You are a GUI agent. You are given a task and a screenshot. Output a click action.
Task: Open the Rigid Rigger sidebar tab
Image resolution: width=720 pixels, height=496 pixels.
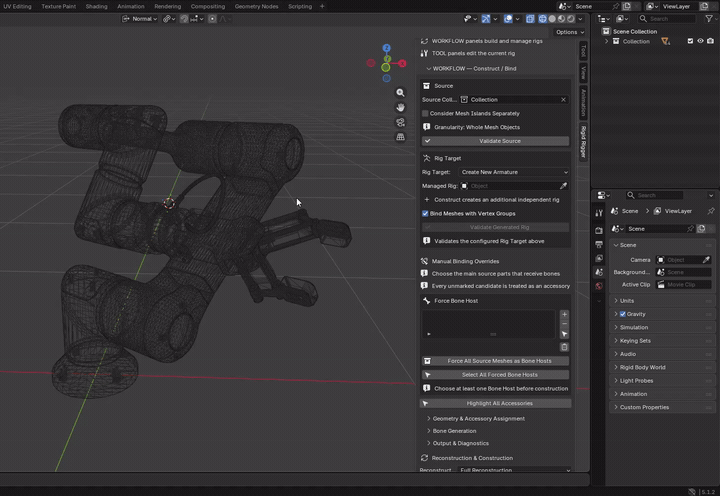tap(583, 141)
